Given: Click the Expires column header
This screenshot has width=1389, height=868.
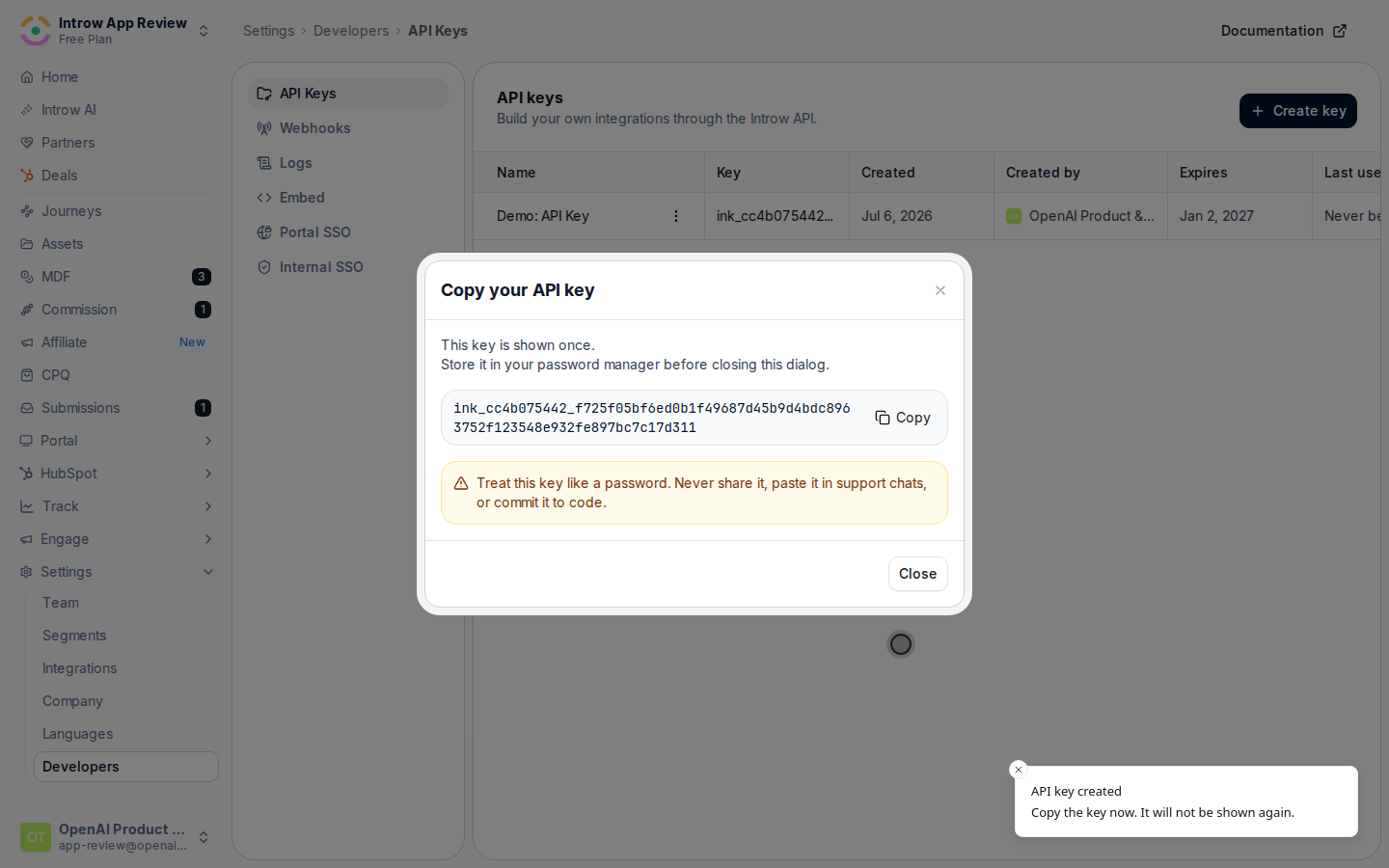Looking at the screenshot, I should click(1204, 173).
